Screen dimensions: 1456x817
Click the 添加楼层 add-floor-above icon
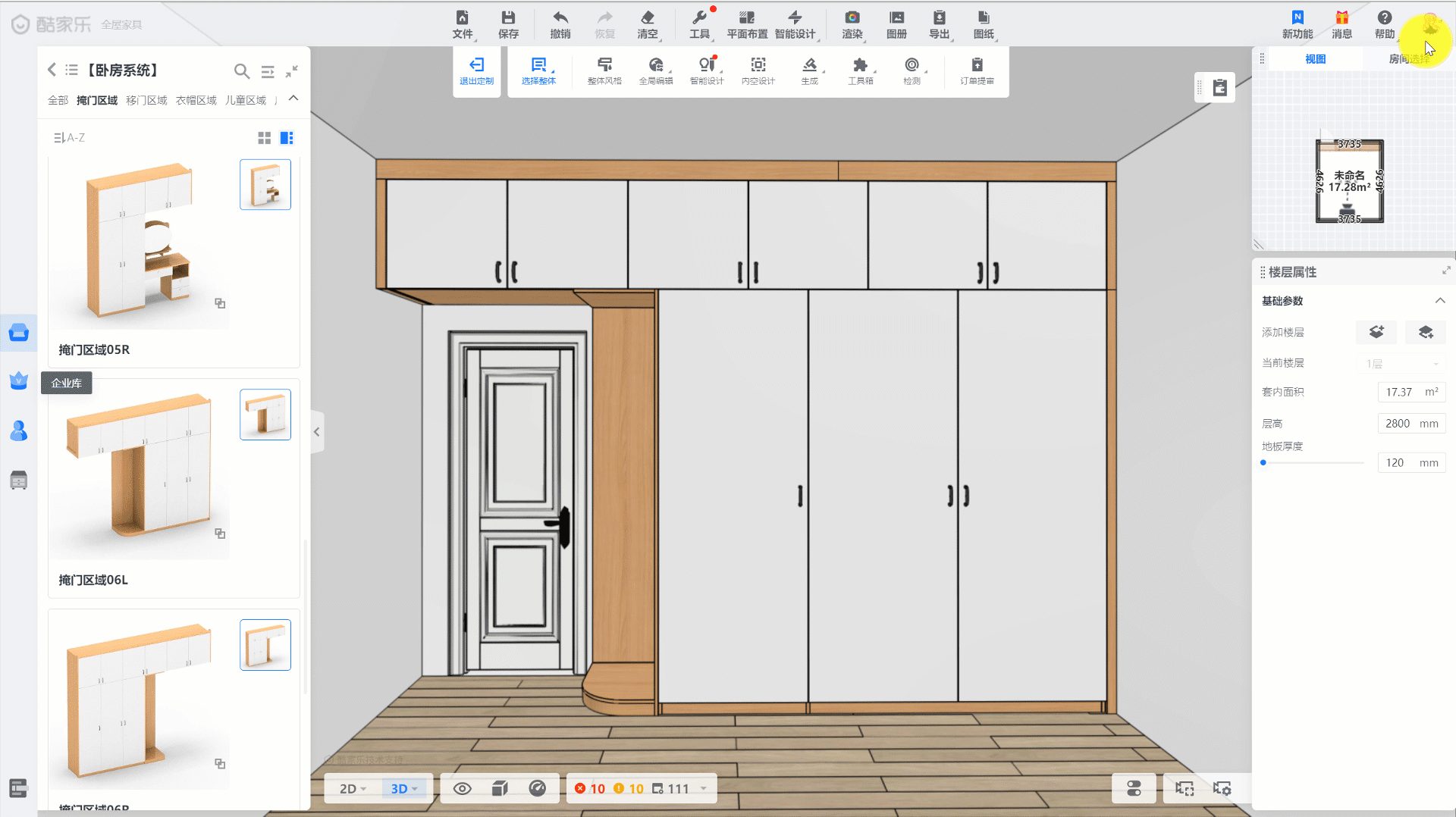pyautogui.click(x=1376, y=332)
